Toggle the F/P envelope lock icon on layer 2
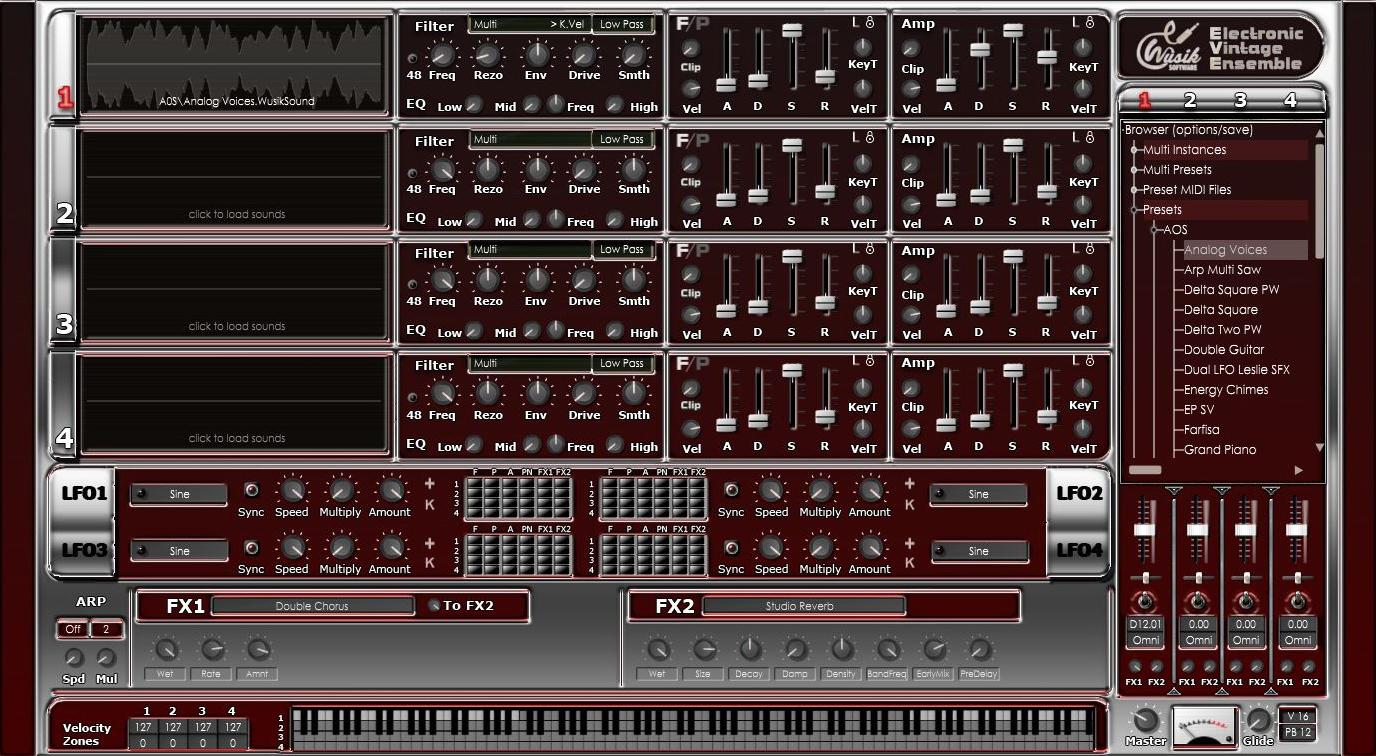Screen dimensions: 1376x756 coord(869,137)
